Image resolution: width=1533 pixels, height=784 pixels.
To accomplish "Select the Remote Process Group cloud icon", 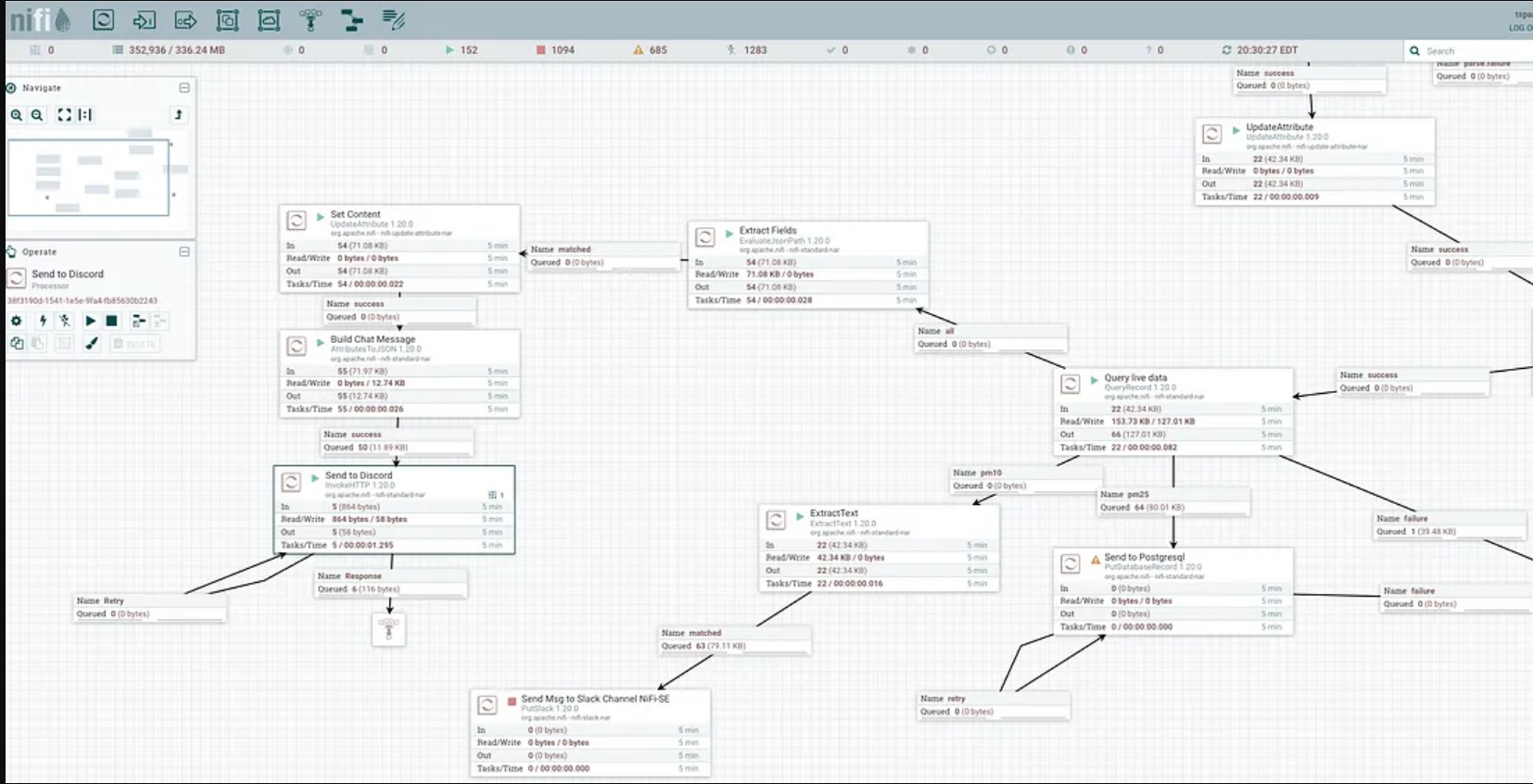I will tap(269, 19).
